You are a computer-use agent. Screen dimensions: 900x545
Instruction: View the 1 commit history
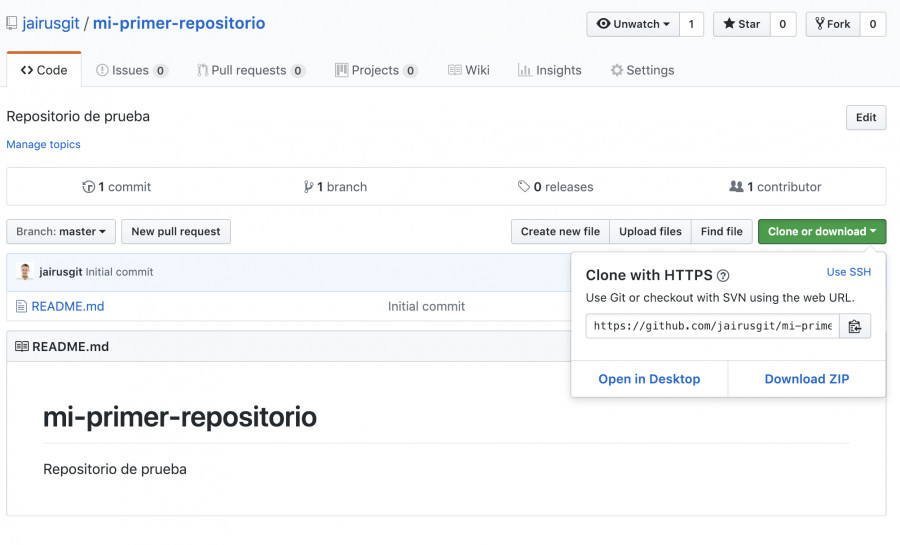coord(117,186)
